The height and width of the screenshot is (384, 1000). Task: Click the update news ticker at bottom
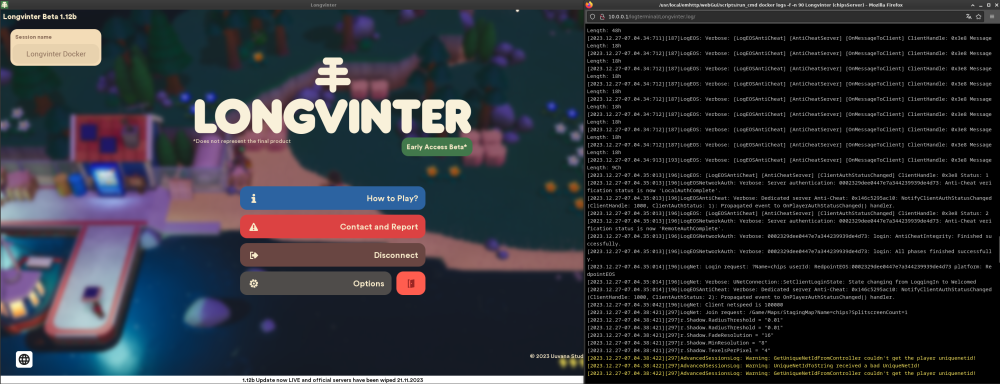click(332, 380)
